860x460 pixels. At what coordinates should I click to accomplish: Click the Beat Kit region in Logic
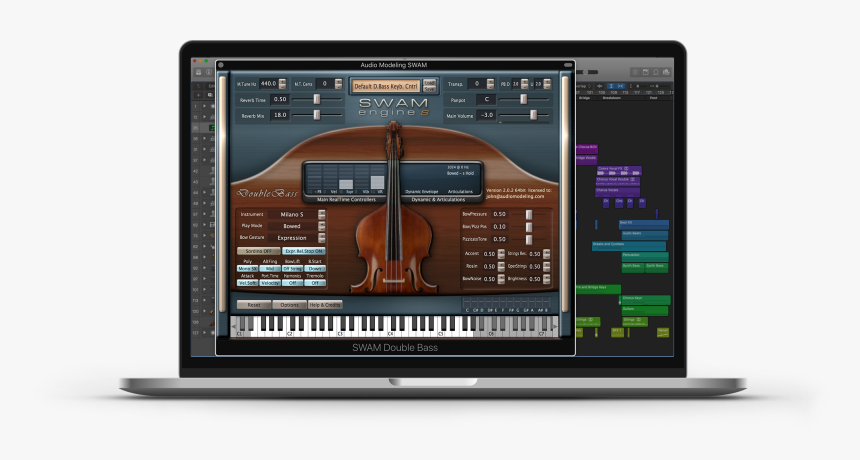pos(643,224)
